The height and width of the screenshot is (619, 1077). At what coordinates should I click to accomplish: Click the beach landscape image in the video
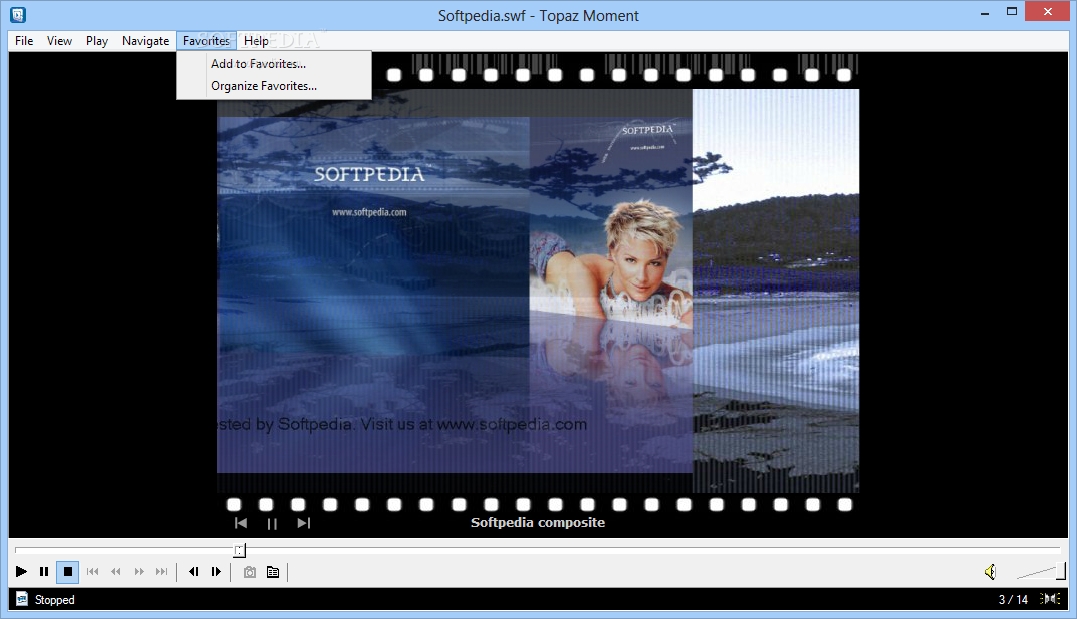click(x=776, y=291)
